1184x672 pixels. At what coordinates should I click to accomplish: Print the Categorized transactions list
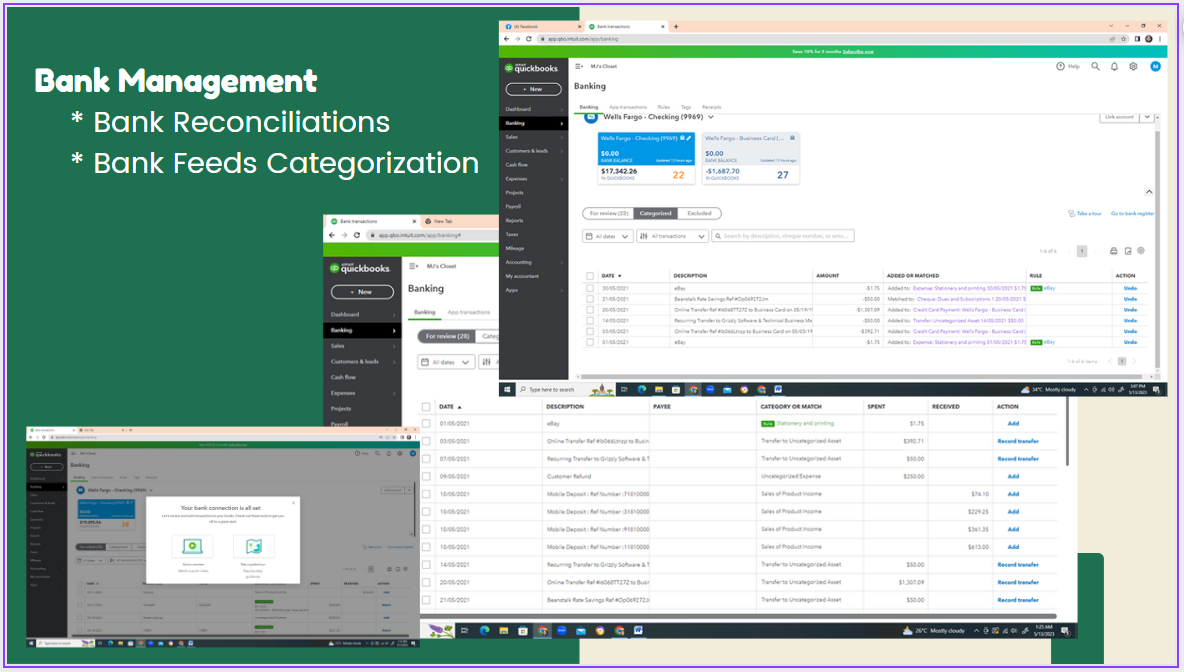click(x=1113, y=251)
